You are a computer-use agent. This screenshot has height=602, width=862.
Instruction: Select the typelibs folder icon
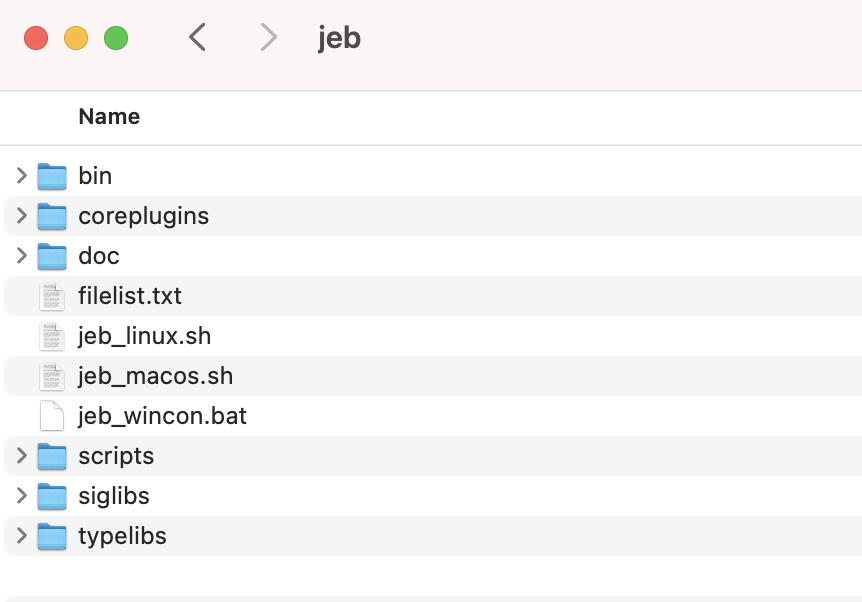[x=52, y=536]
